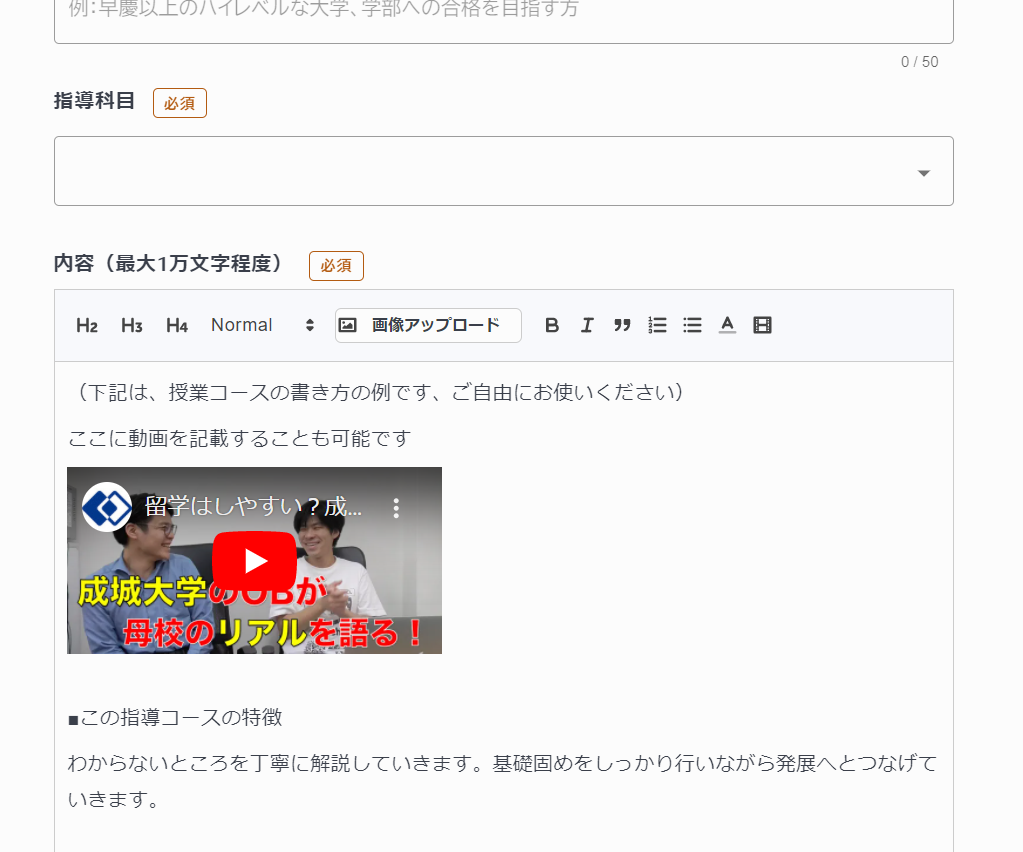Click the 画像アップロード button
1023x852 pixels.
[428, 325]
